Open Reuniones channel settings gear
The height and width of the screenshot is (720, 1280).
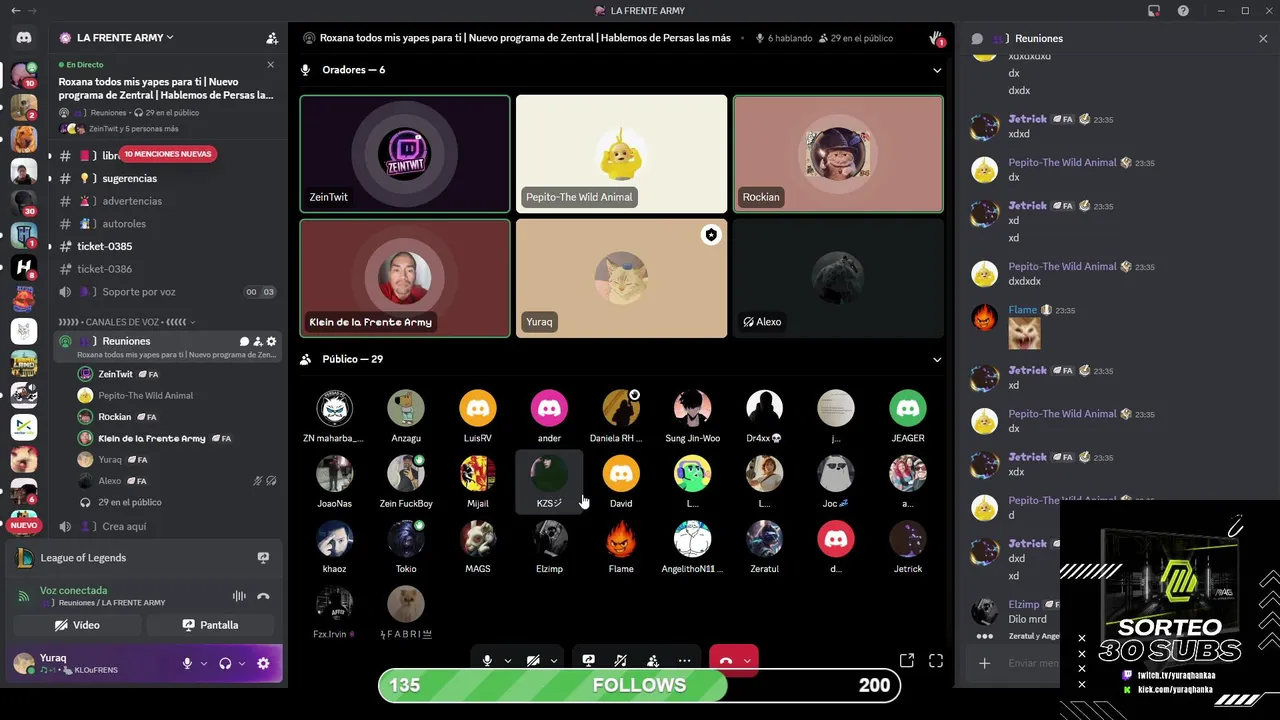tap(271, 342)
